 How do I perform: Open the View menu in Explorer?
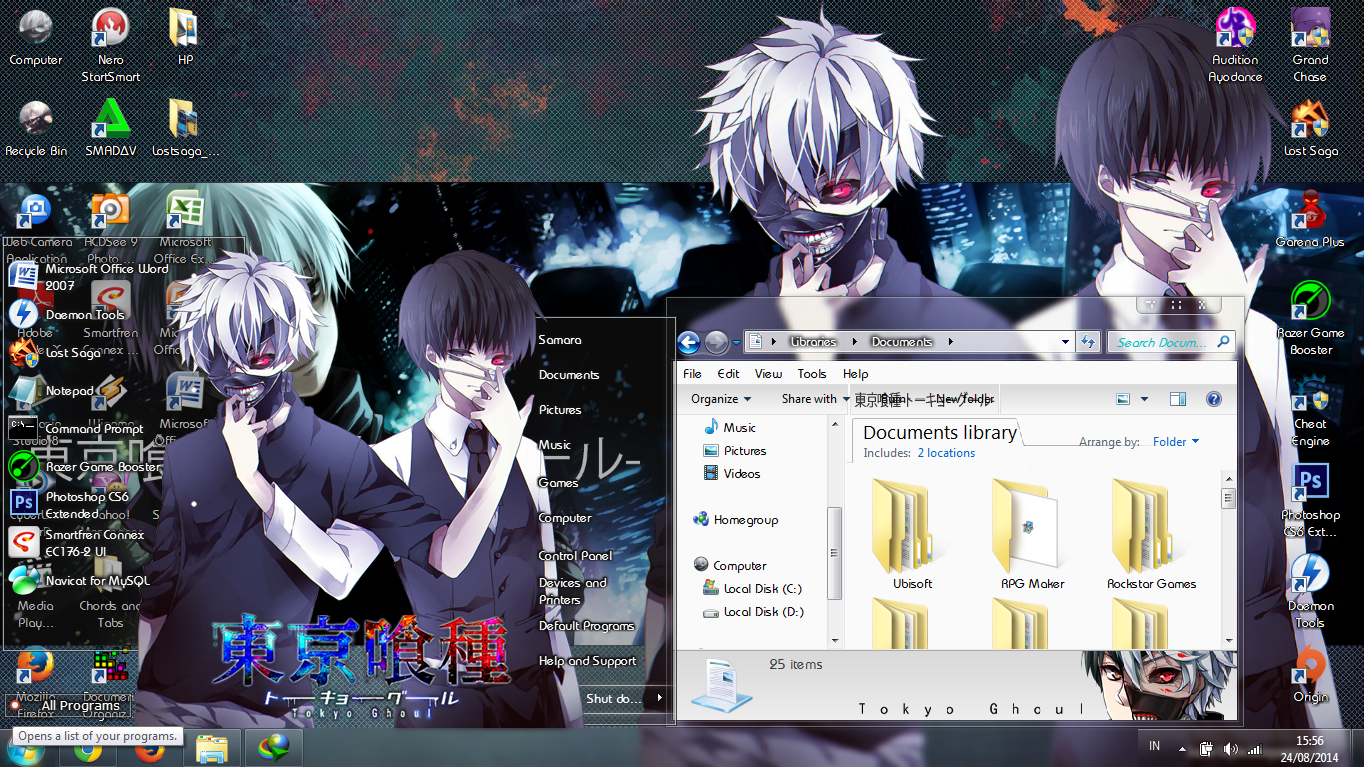click(768, 374)
